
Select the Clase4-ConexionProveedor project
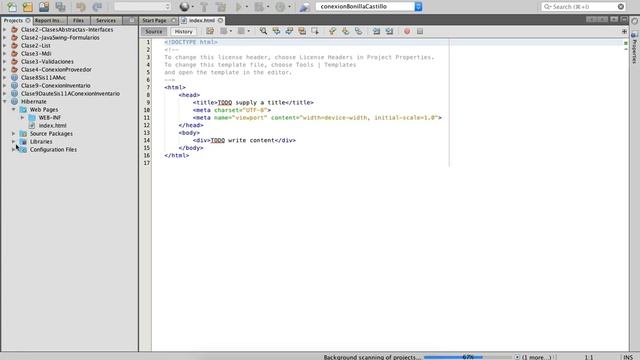[x=56, y=69]
